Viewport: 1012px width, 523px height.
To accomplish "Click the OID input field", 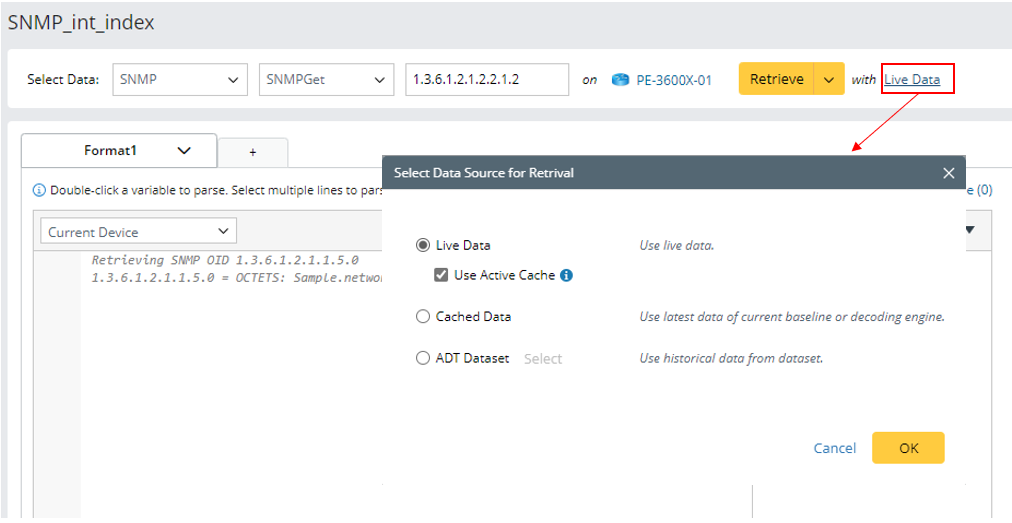I will click(487, 80).
